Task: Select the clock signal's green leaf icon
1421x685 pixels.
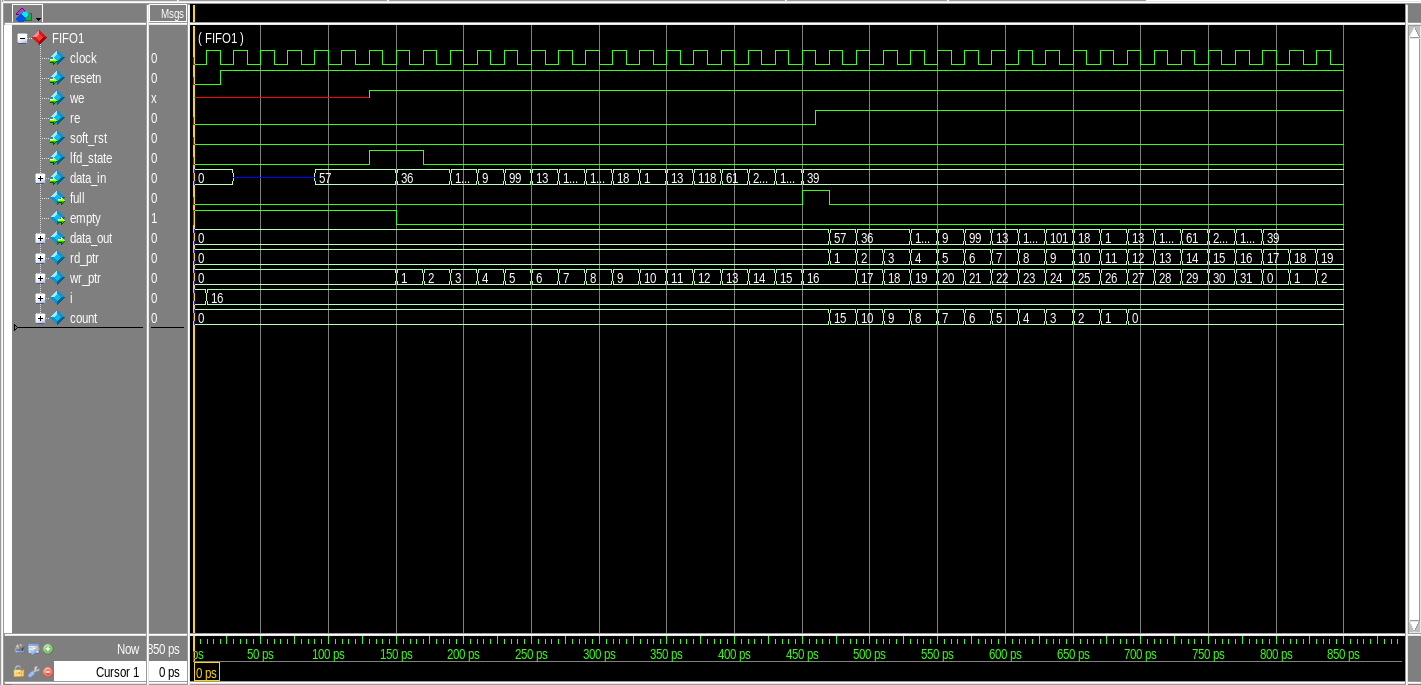Action: (57, 58)
